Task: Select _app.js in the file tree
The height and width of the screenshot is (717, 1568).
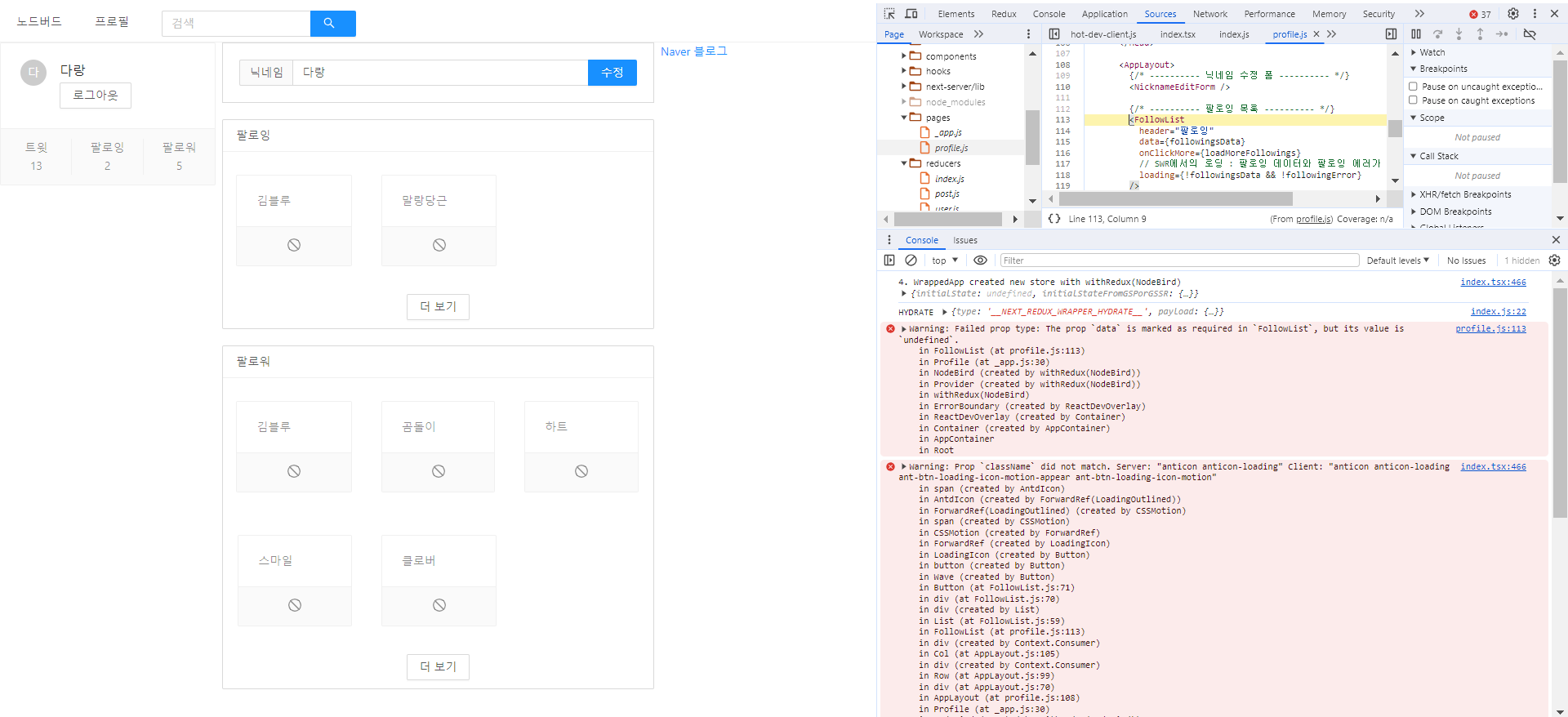Action: click(948, 132)
